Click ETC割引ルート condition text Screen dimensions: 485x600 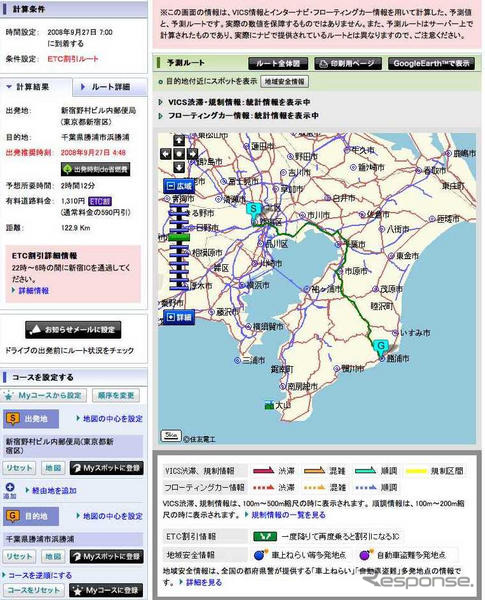[x=73, y=59]
